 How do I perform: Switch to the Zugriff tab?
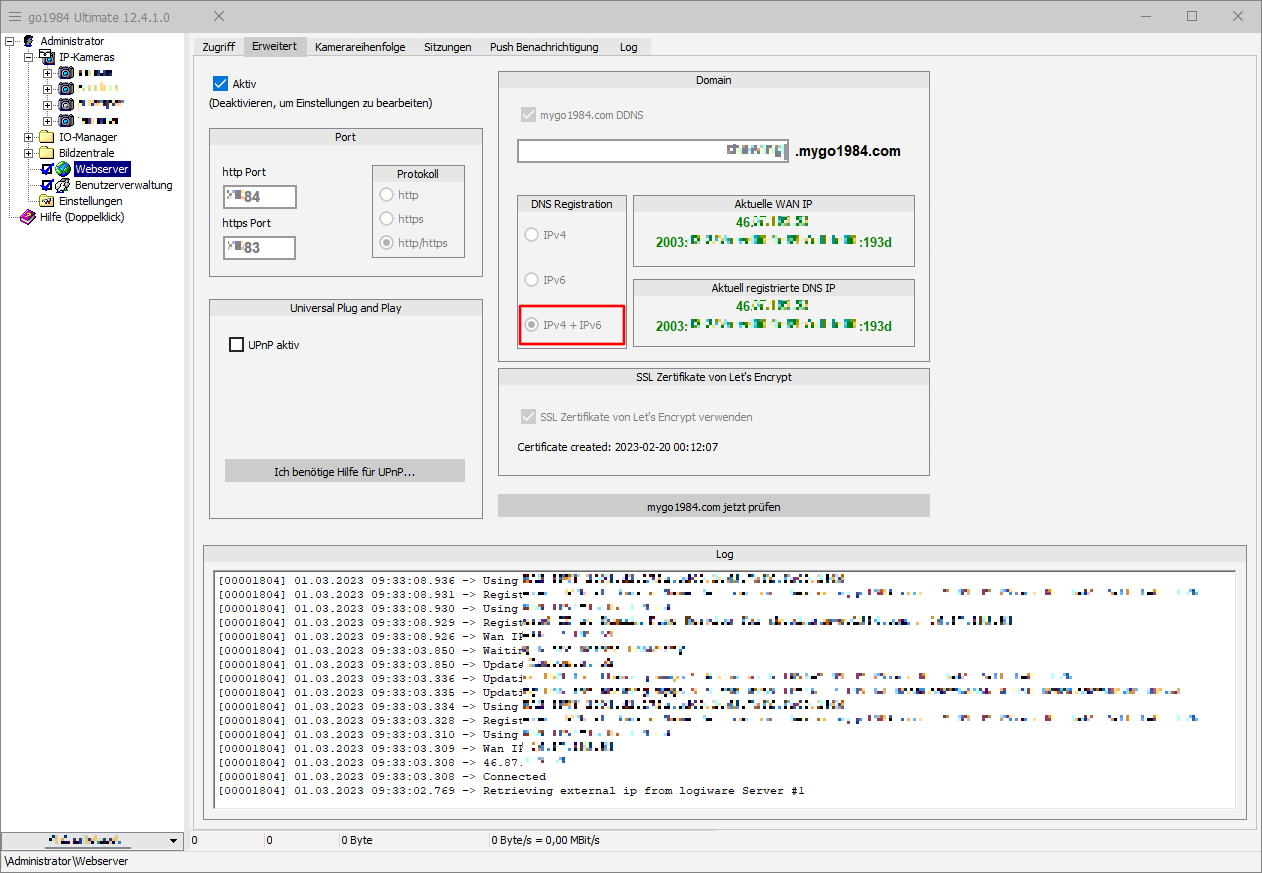coord(219,47)
